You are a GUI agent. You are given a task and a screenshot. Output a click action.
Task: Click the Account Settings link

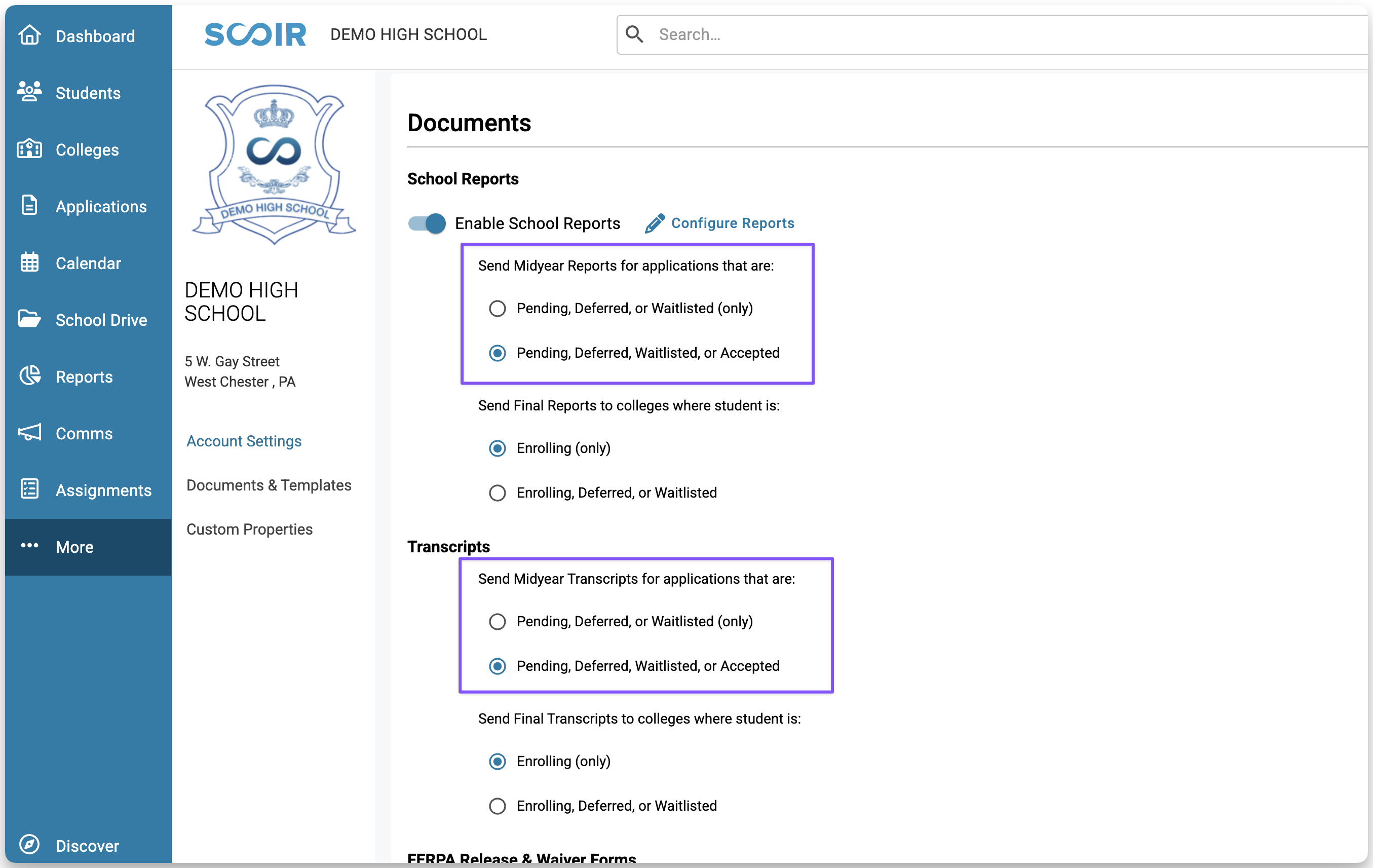pos(244,441)
